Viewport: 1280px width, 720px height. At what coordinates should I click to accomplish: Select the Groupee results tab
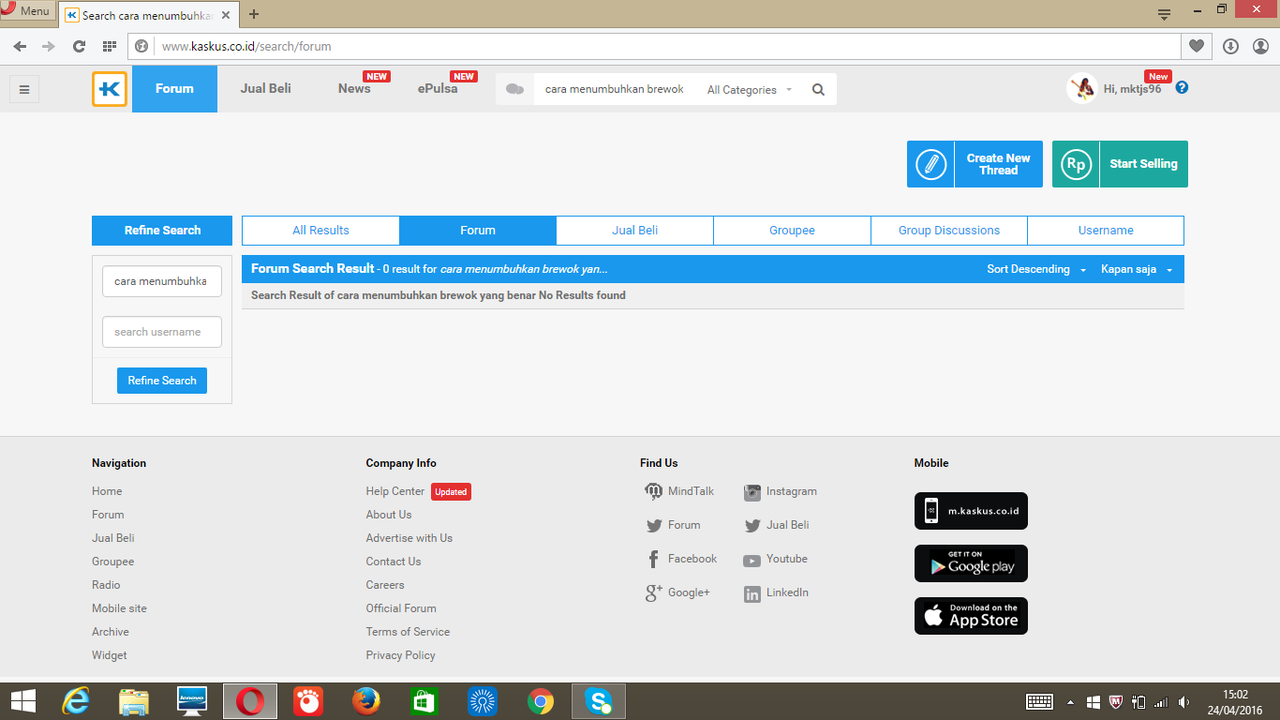[x=792, y=230]
